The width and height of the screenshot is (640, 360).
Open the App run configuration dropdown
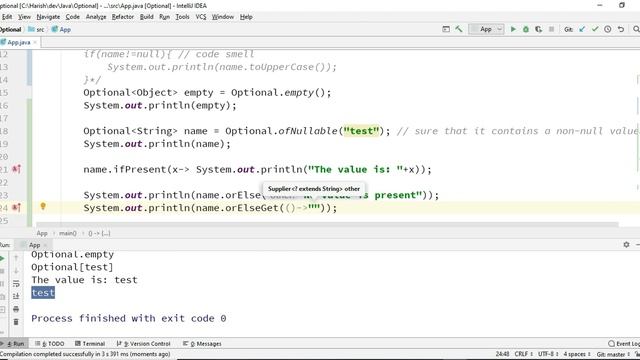tap(487, 29)
